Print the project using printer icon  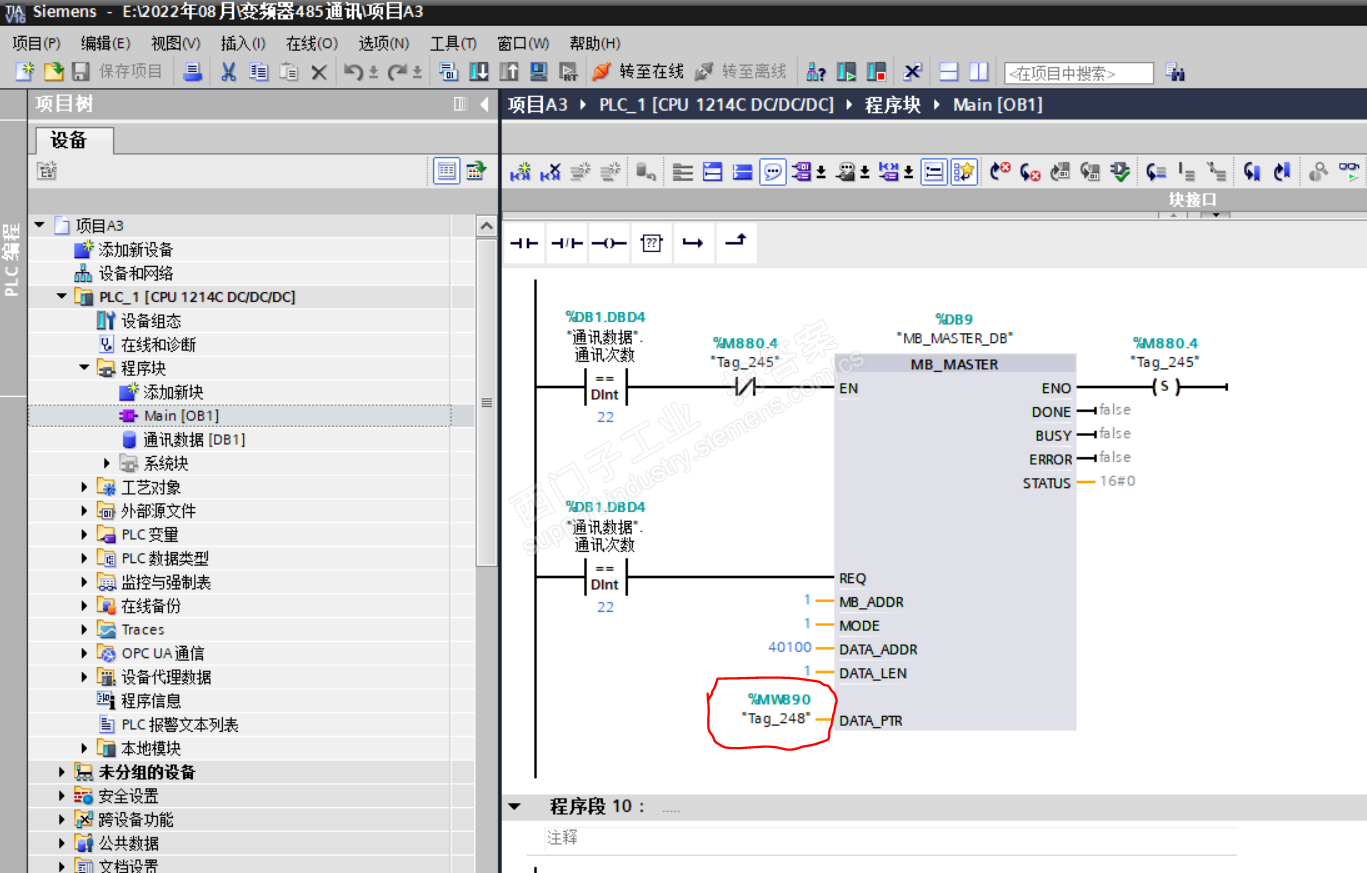[x=194, y=72]
